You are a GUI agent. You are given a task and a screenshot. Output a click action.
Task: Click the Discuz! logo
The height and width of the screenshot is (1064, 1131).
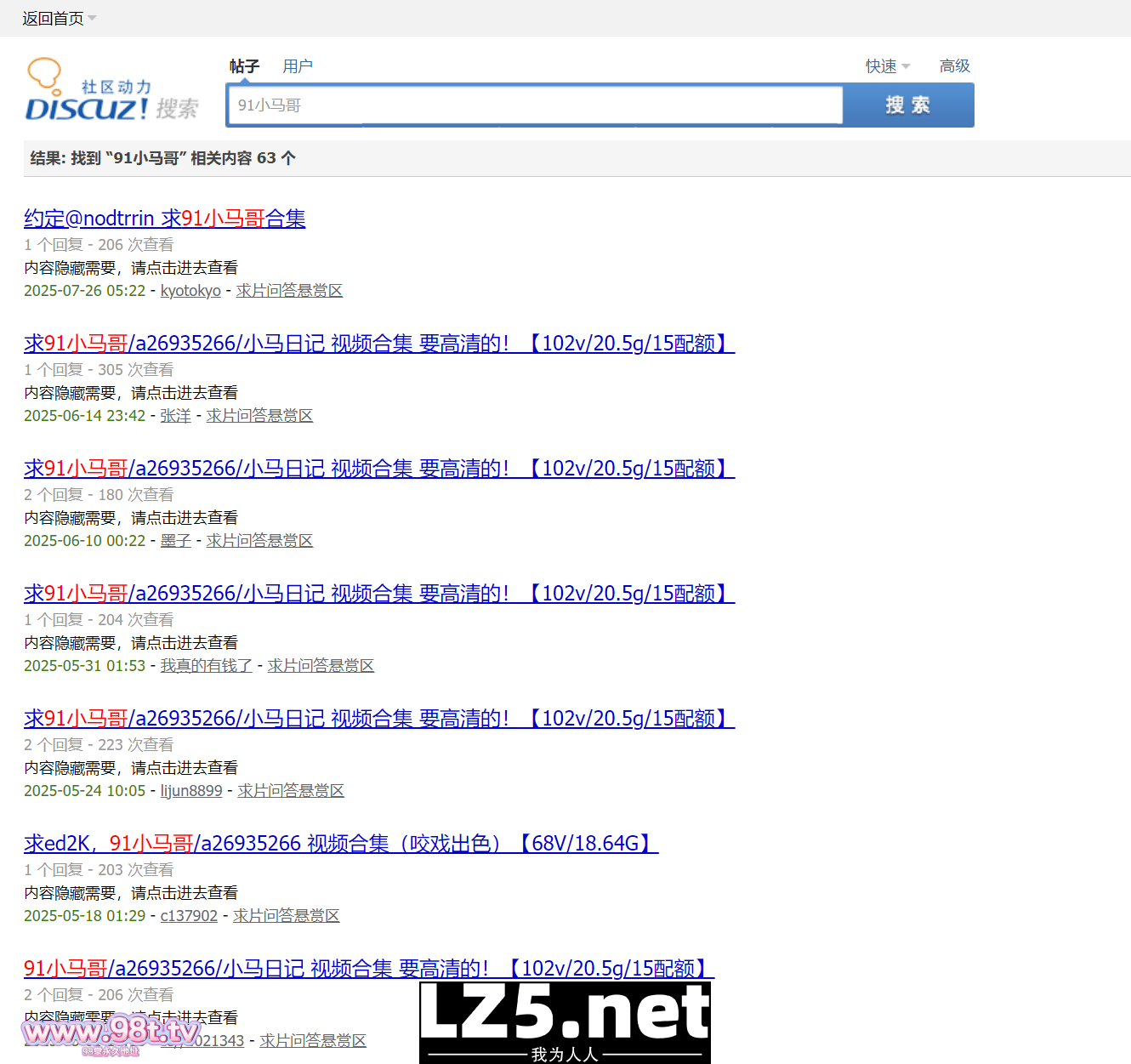pyautogui.click(x=111, y=91)
